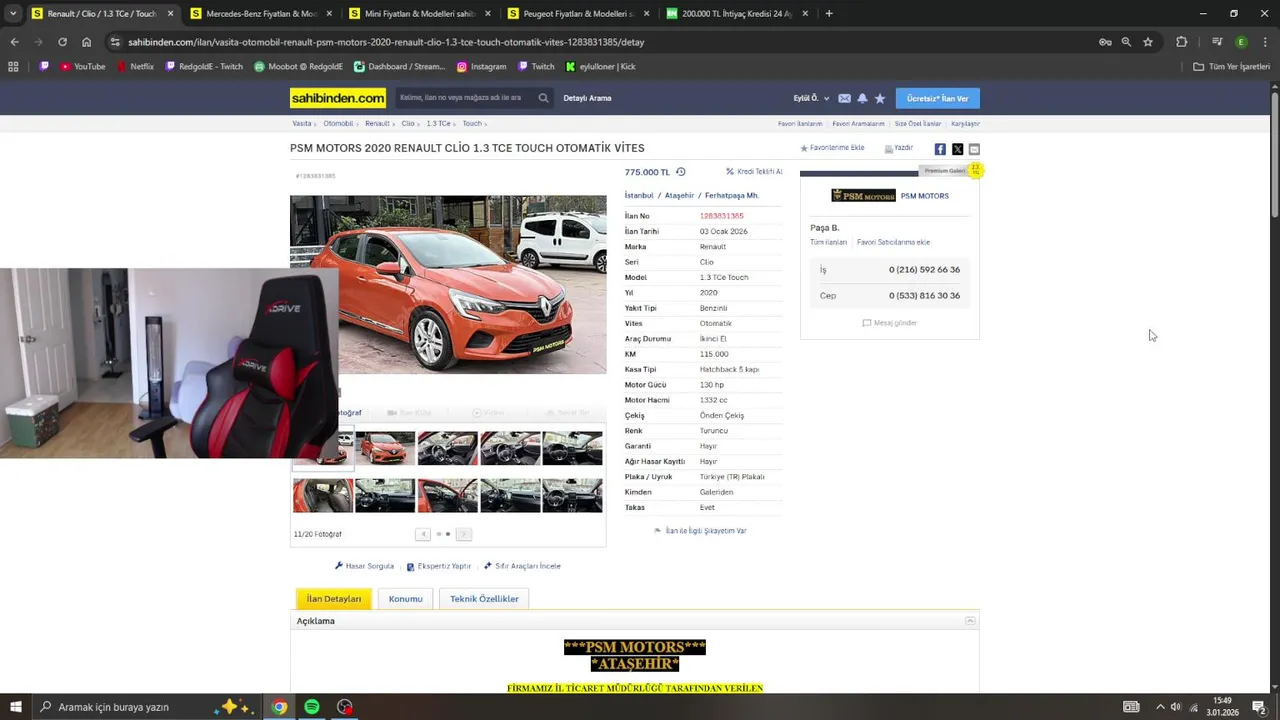Image resolution: width=1280 pixels, height=720 pixels.
Task: Open the Chrome extensions puzzle icon
Action: (x=1182, y=42)
